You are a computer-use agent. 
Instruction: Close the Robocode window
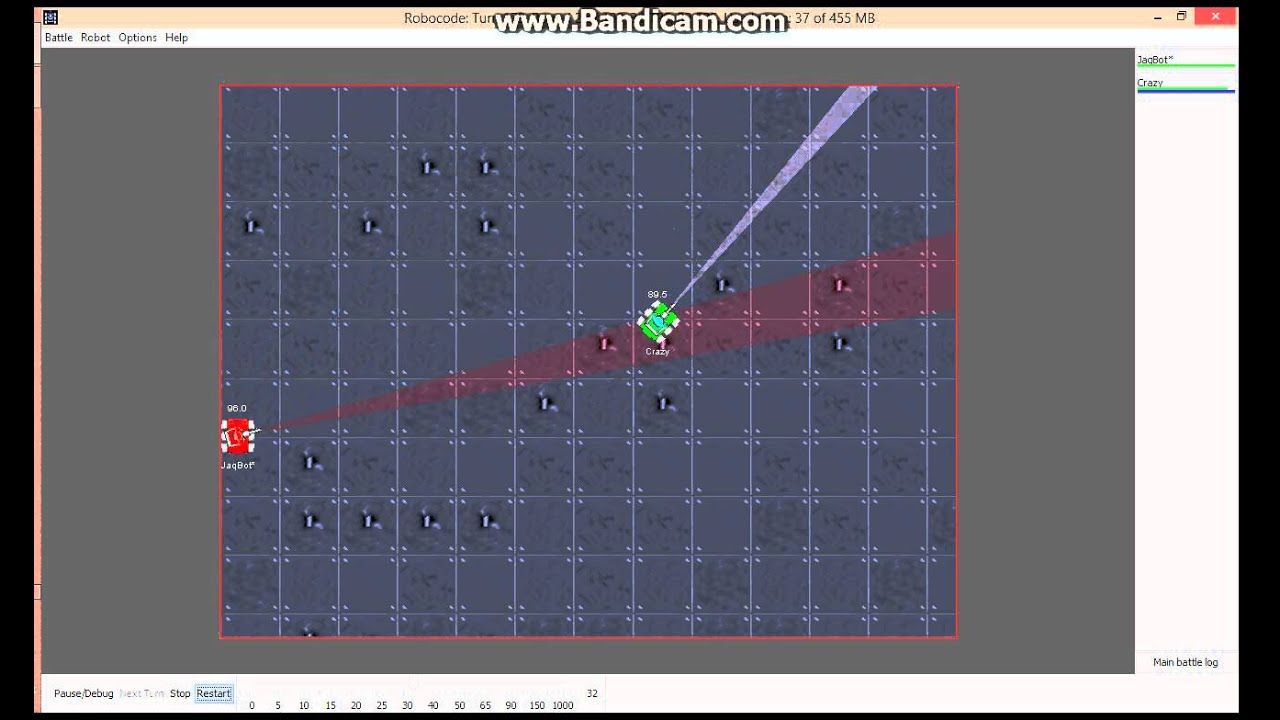point(1217,16)
